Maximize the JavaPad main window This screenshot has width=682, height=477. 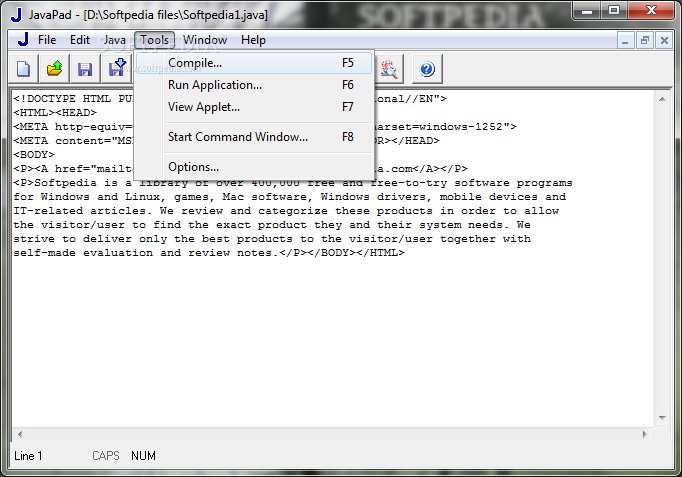[x=614, y=11]
